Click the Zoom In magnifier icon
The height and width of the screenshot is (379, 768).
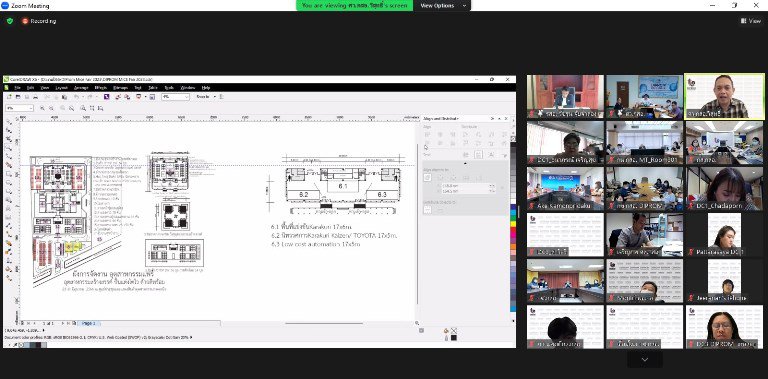click(43, 108)
